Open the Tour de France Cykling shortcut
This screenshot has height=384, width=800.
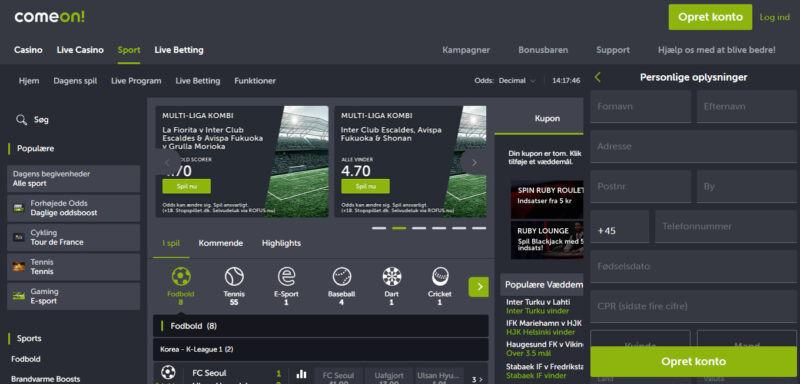coord(73,238)
